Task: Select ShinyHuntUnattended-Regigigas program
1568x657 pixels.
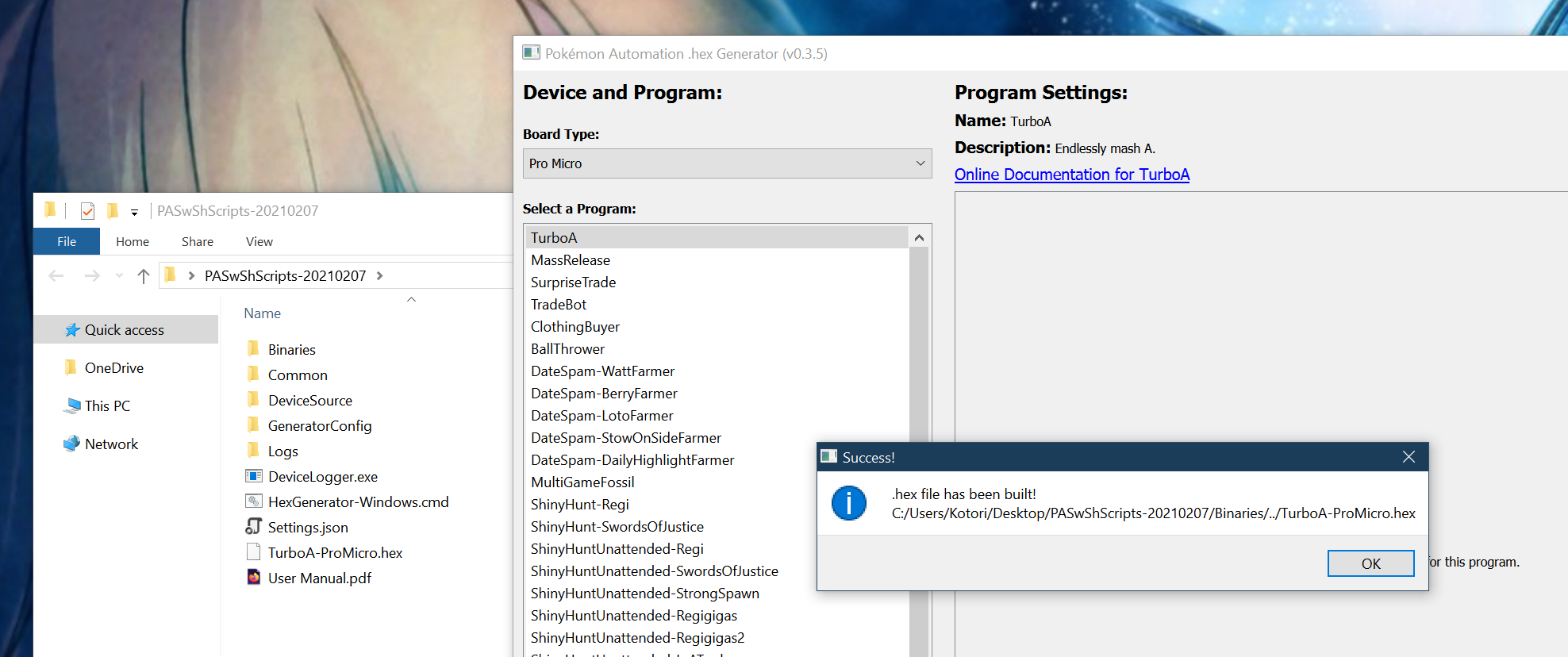Action: [717, 616]
